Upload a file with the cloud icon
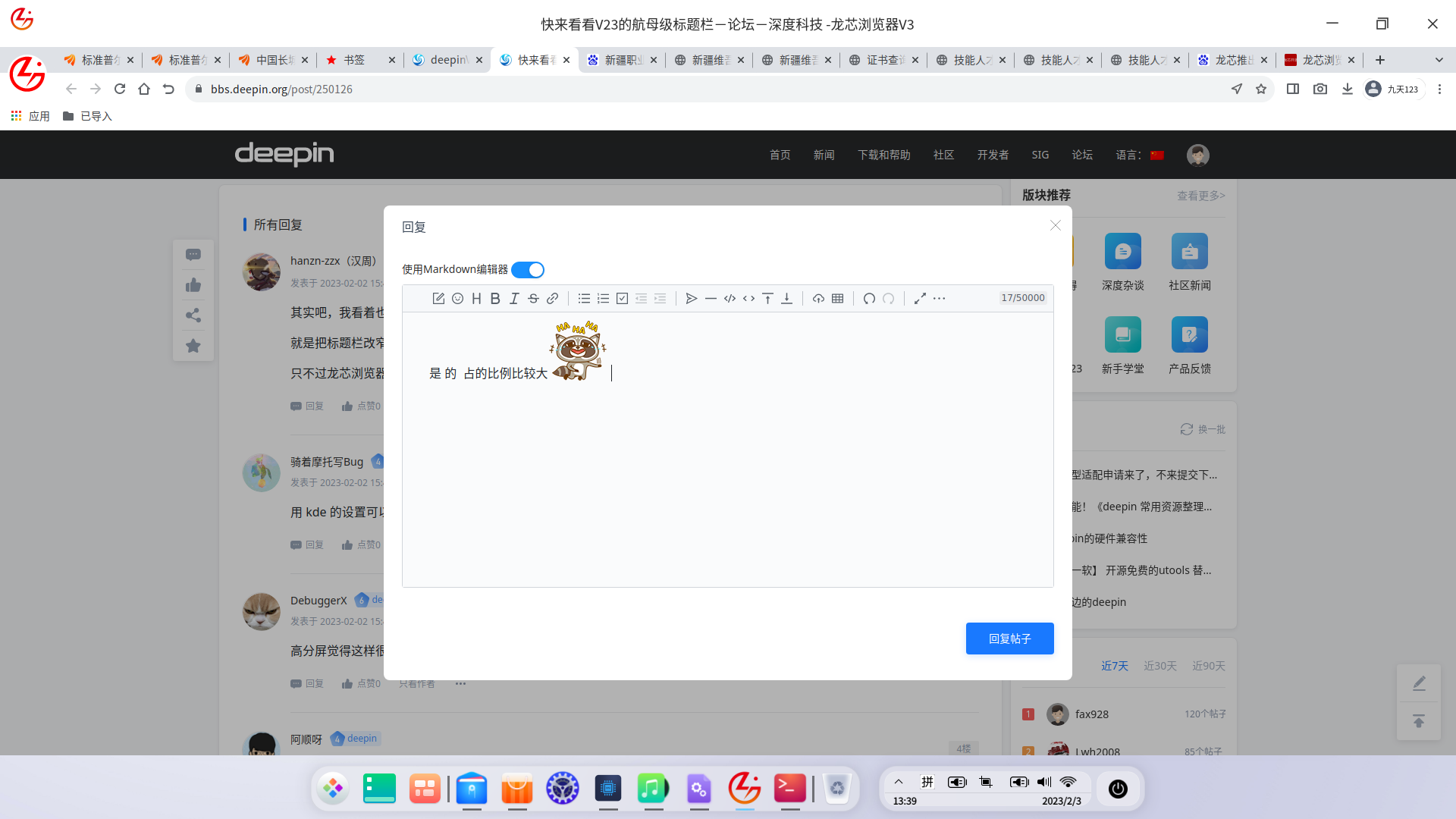Screen dimensions: 1456x819 (x=818, y=299)
